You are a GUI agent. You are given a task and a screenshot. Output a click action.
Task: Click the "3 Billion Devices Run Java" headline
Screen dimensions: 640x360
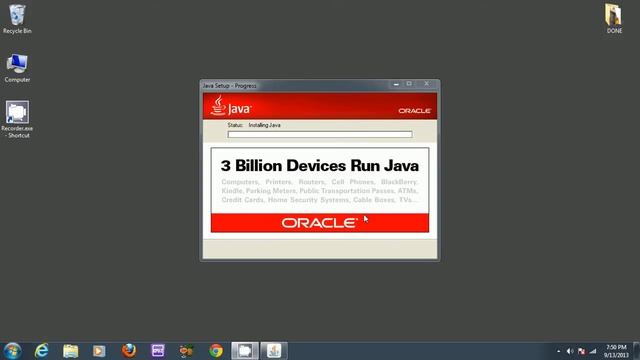click(320, 166)
